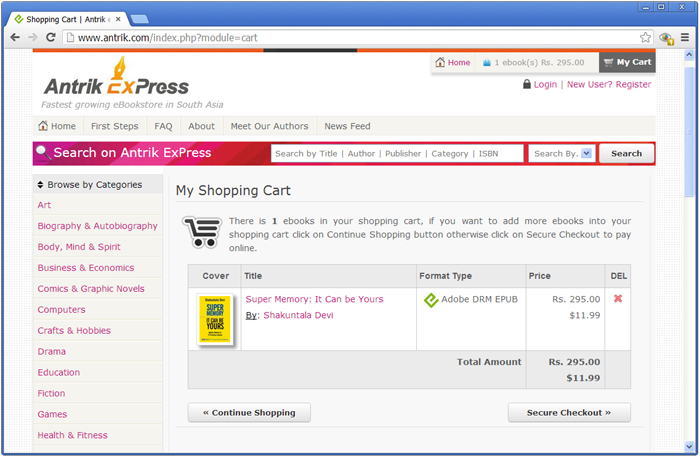Open Crafts & Hobbies category
This screenshot has height=458, width=700.
[74, 331]
